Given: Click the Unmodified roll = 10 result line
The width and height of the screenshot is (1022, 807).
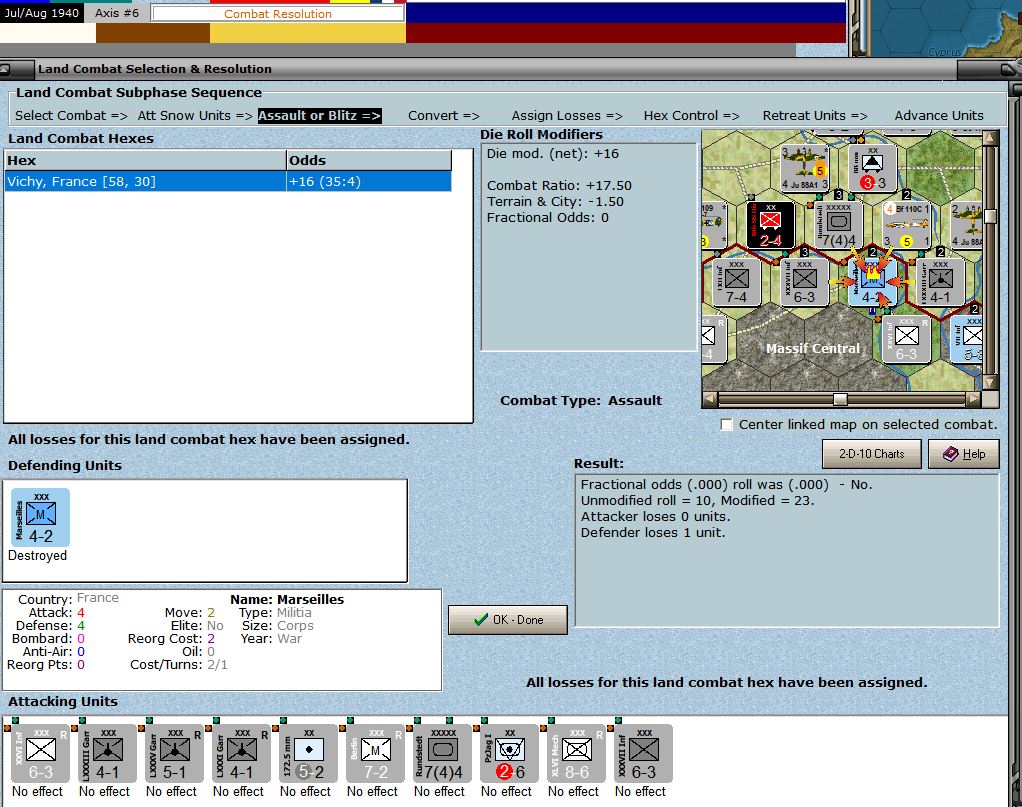Looking at the screenshot, I should (x=697, y=501).
